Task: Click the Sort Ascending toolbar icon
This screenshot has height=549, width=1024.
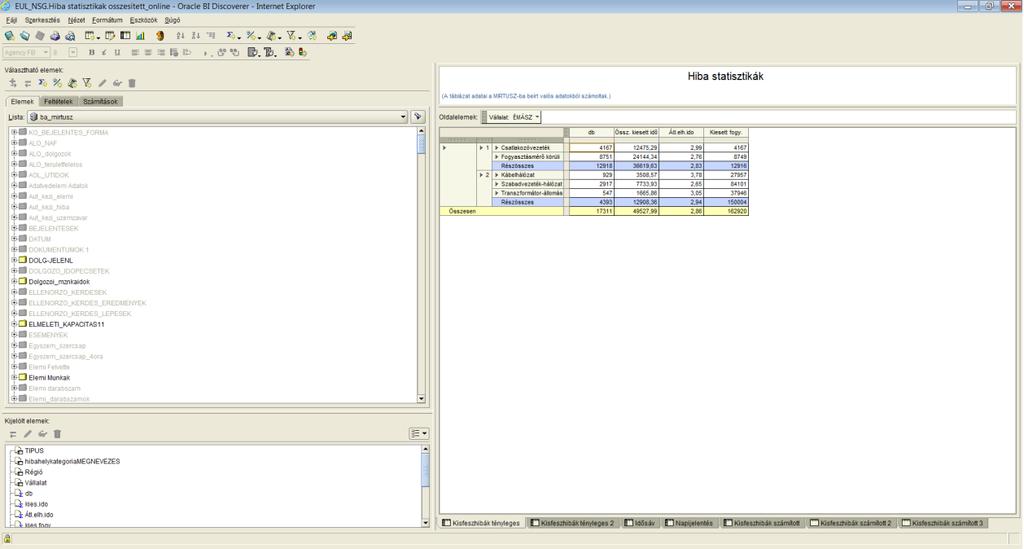Action: click(180, 36)
